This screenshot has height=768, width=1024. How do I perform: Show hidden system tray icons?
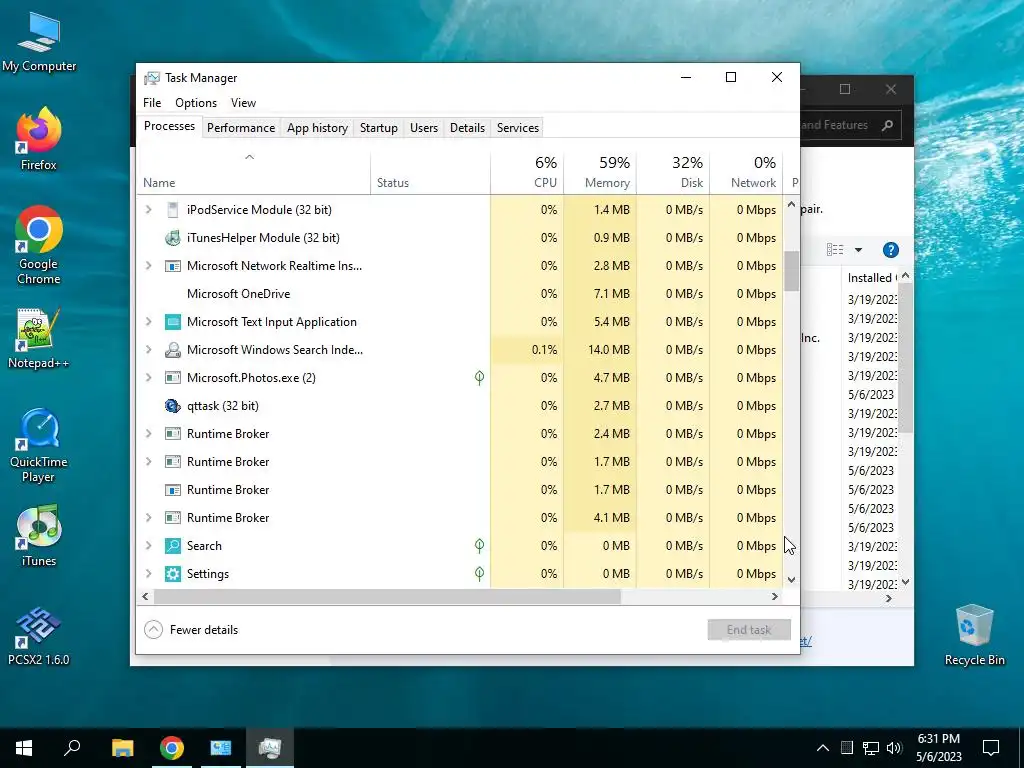(x=823, y=748)
